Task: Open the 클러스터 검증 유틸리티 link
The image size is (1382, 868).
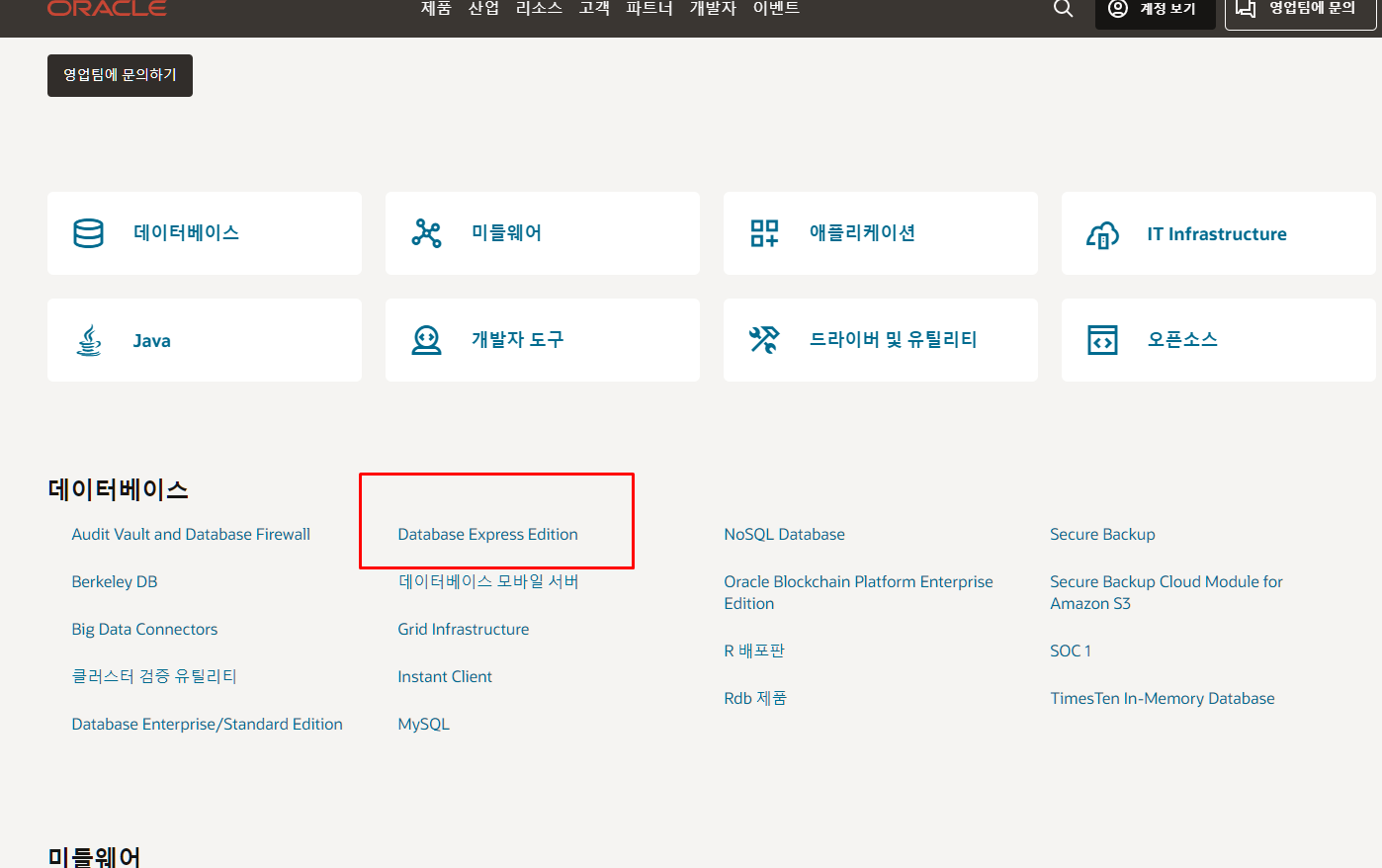Action: click(154, 676)
